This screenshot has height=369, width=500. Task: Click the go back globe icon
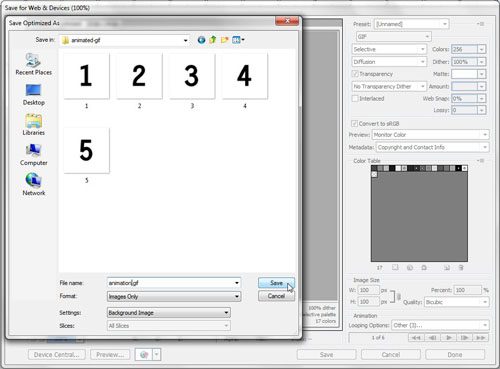pyautogui.click(x=201, y=40)
